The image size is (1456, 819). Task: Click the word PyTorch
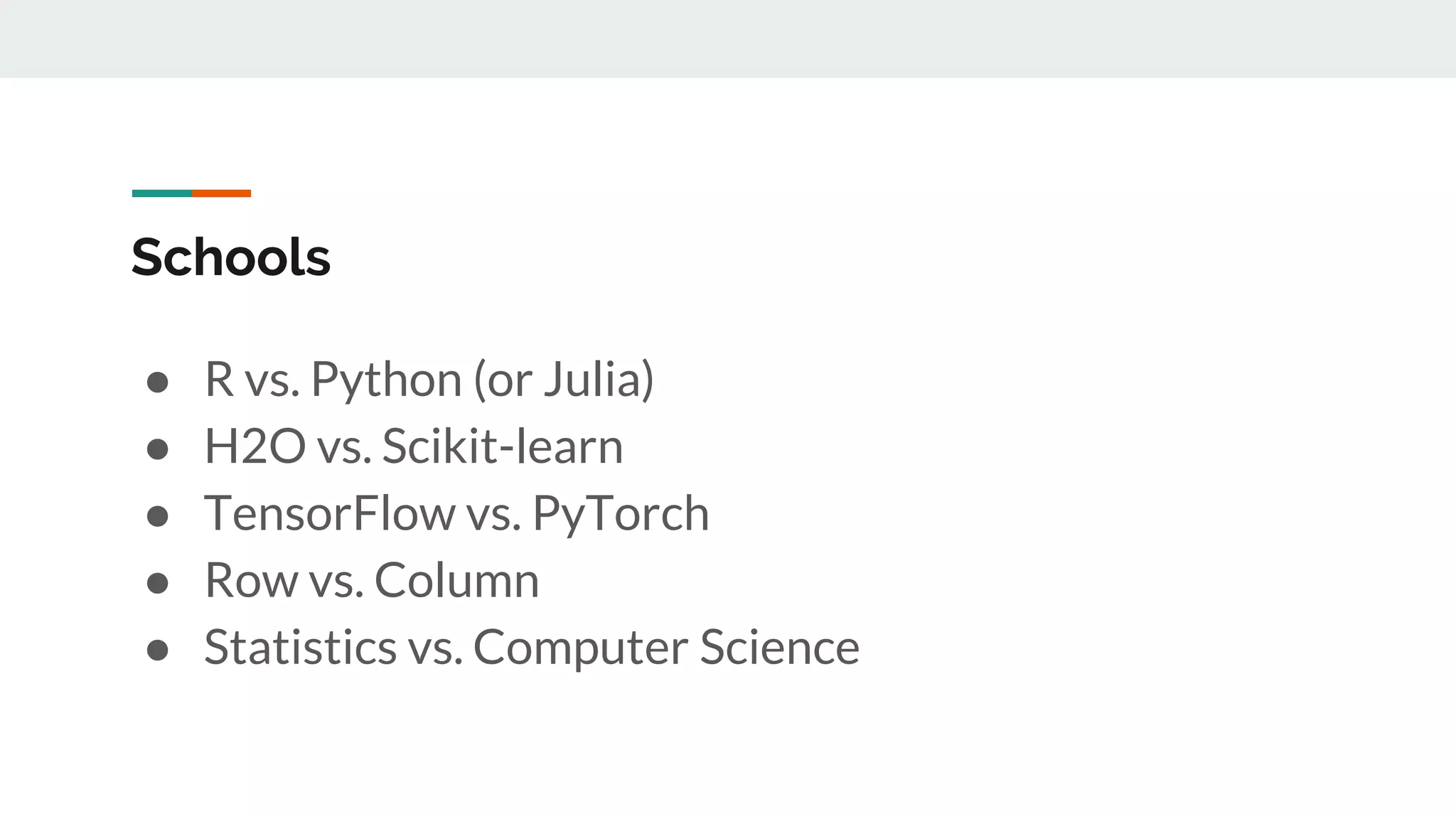(x=620, y=513)
